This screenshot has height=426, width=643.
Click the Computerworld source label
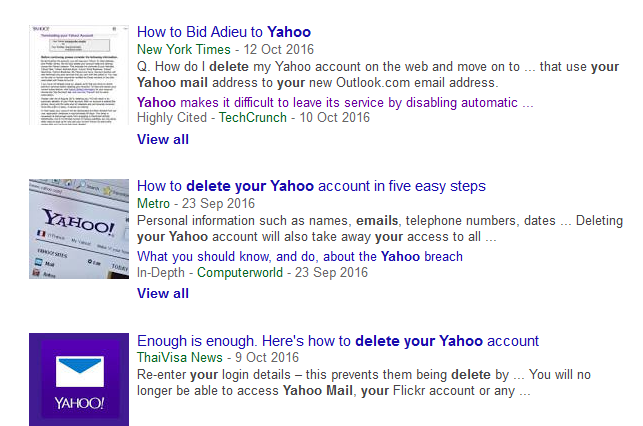click(240, 273)
